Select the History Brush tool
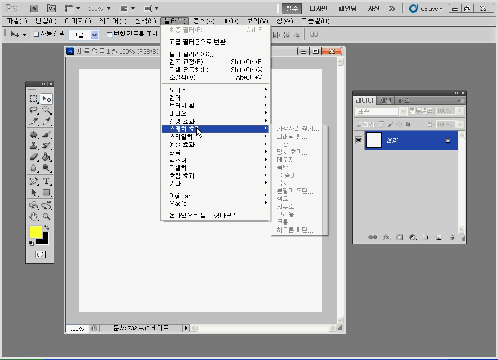This screenshot has width=498, height=360. 46,146
